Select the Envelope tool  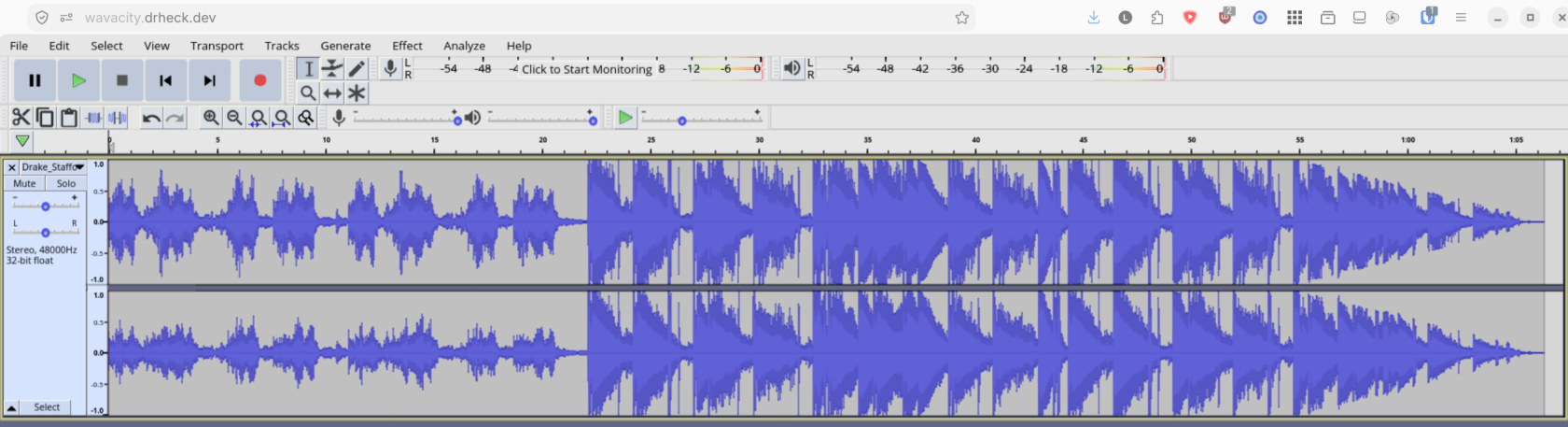tap(332, 68)
